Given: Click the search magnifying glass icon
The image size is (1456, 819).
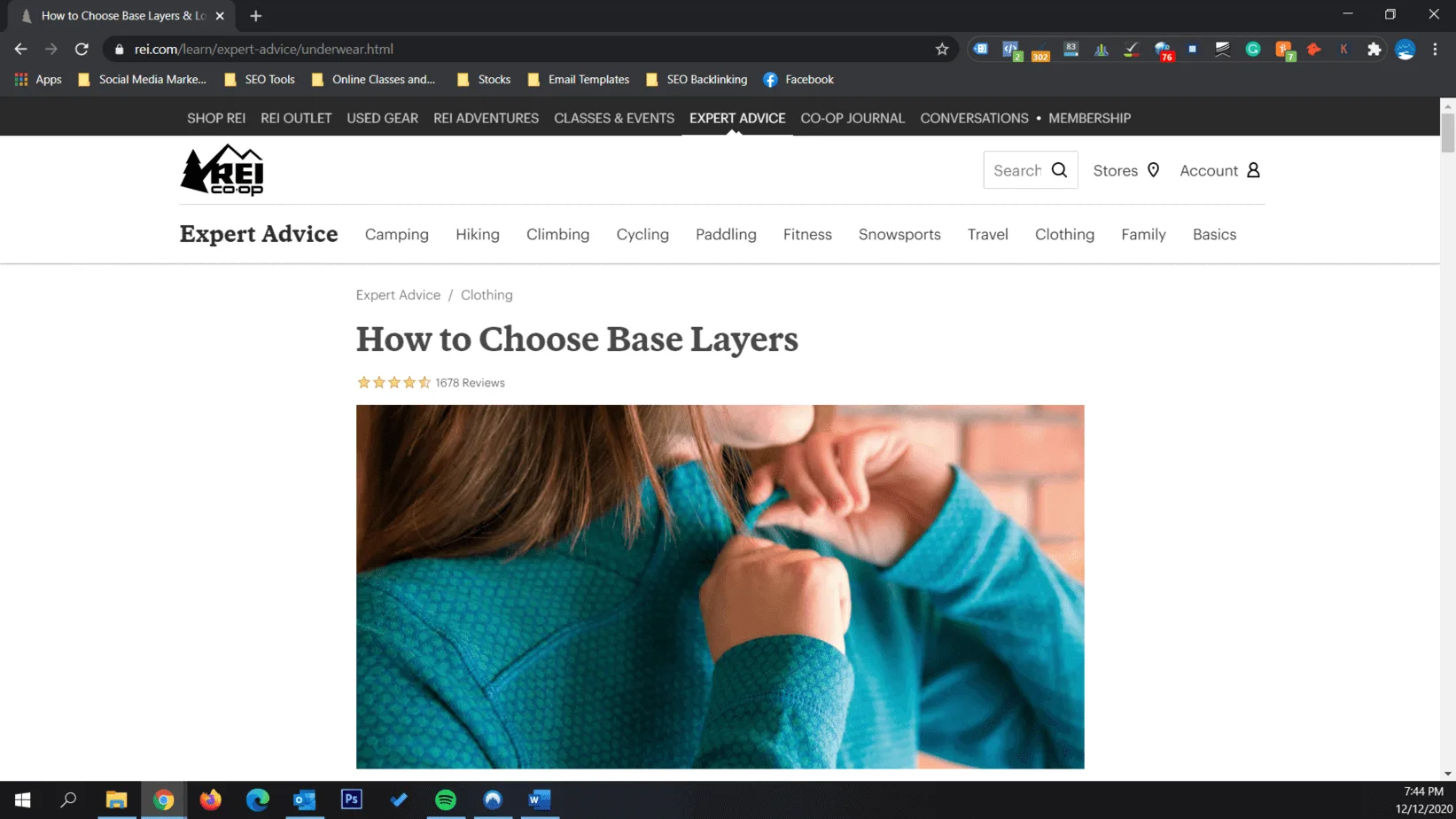Looking at the screenshot, I should pyautogui.click(x=1059, y=170).
